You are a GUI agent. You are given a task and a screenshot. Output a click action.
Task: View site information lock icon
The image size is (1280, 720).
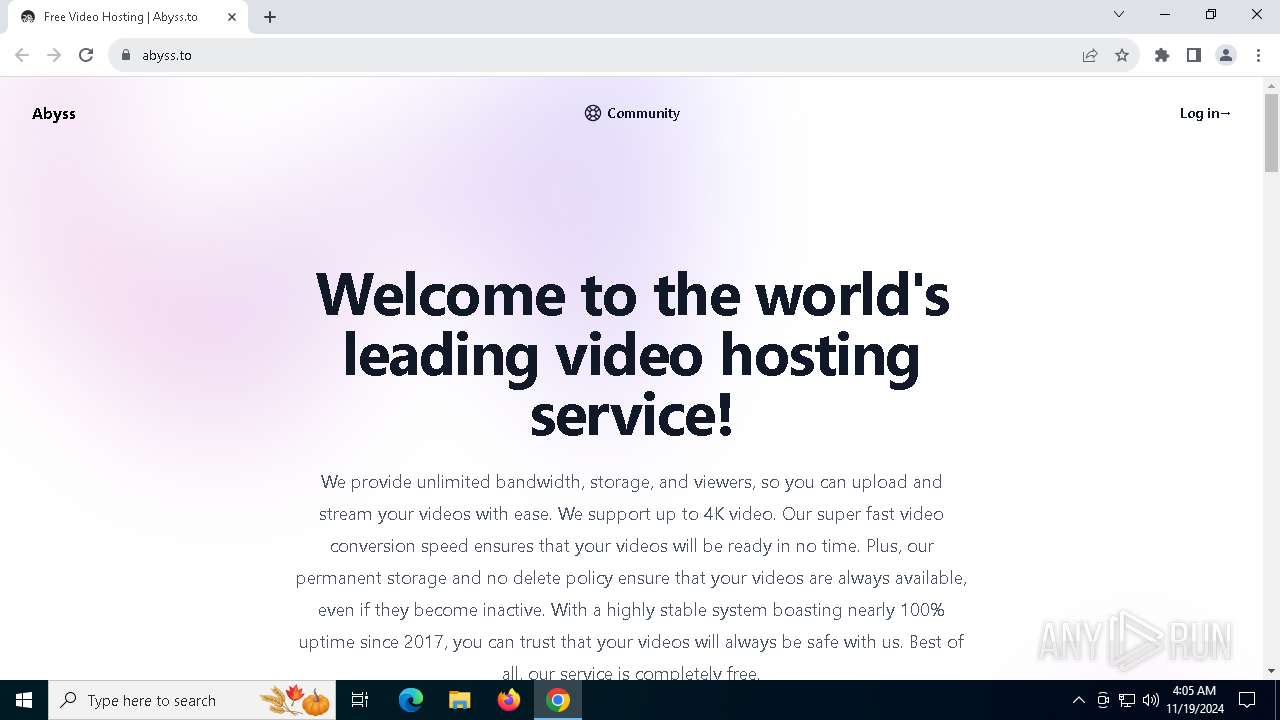tap(126, 55)
